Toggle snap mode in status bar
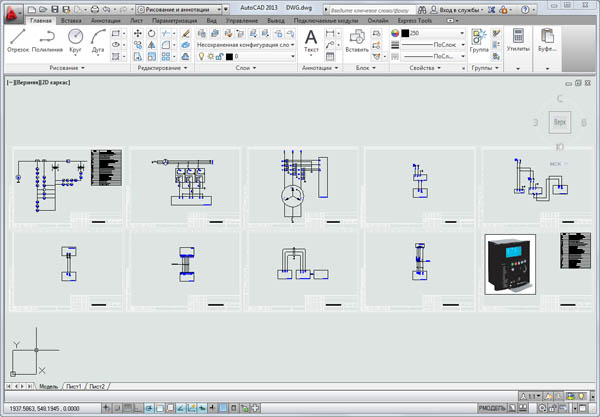The height and width of the screenshot is (417, 600). point(117,408)
